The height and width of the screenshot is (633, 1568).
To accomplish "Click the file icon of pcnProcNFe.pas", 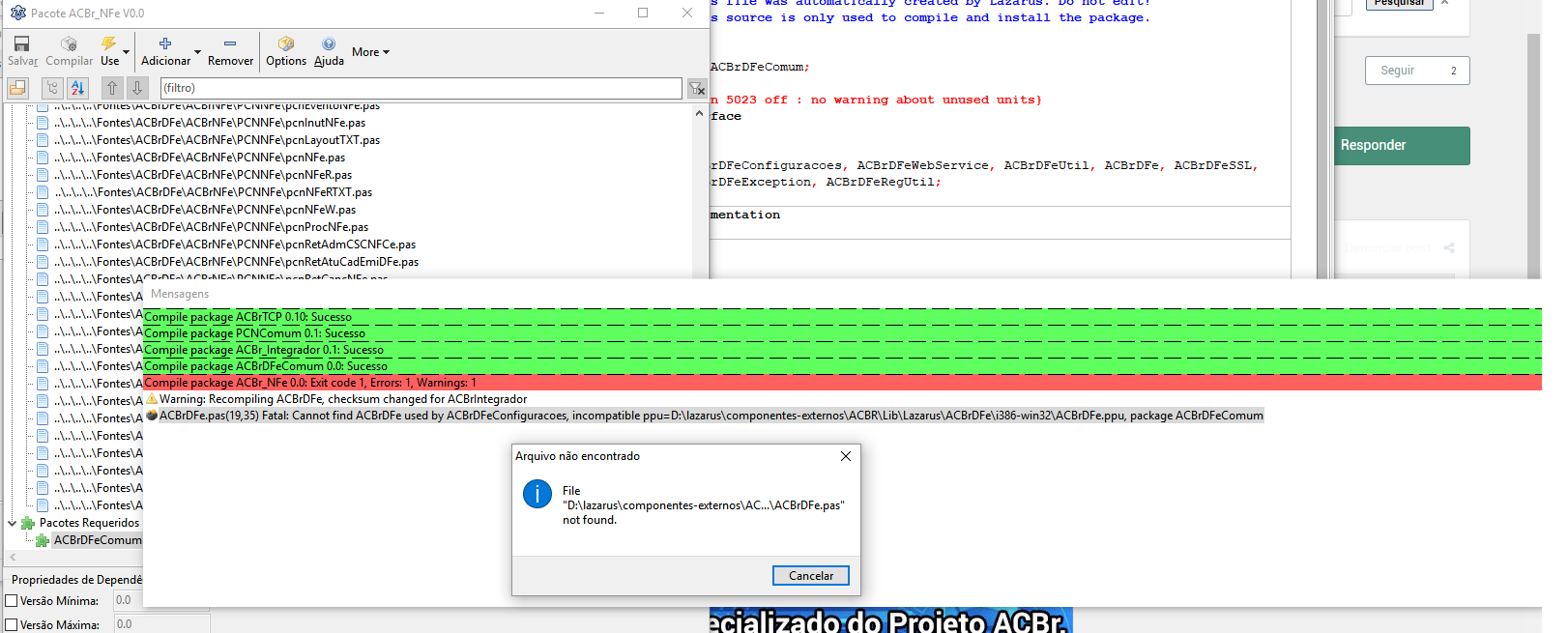I will 43,227.
